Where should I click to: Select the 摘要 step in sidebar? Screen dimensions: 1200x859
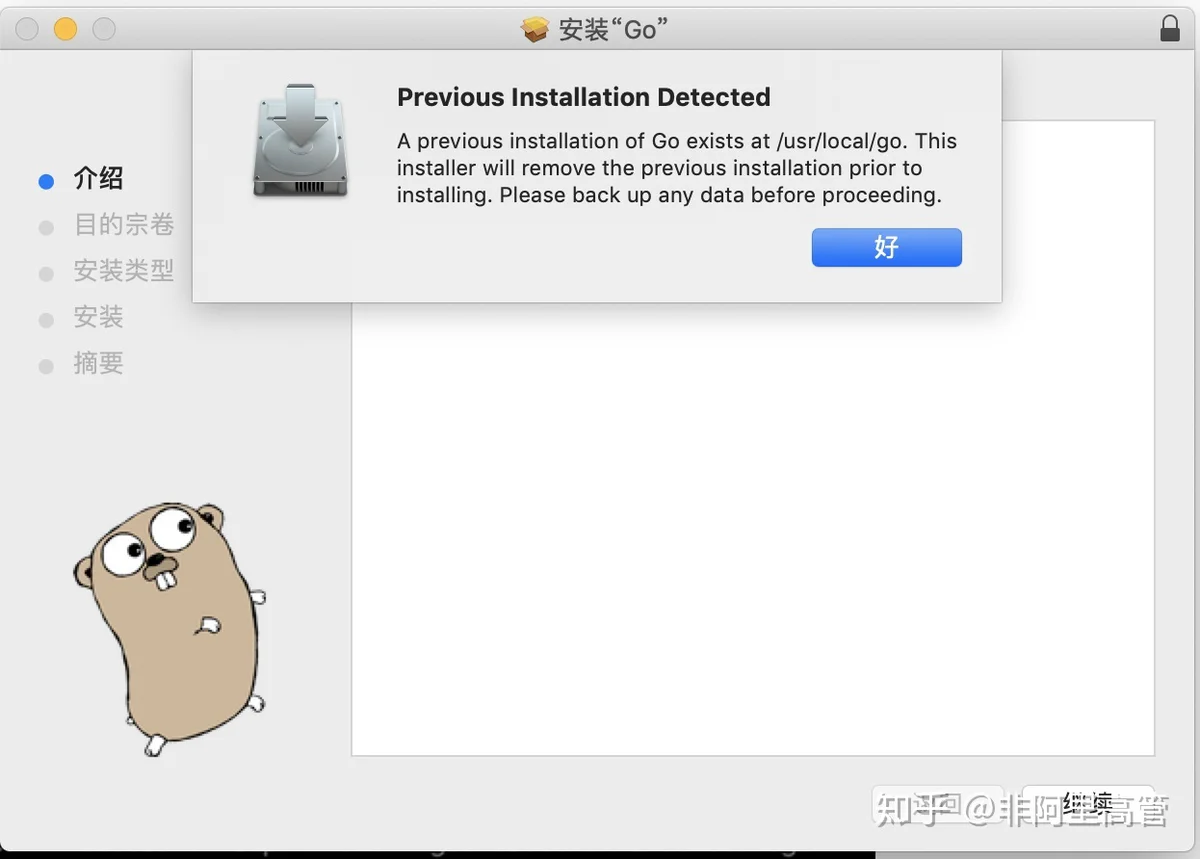pyautogui.click(x=98, y=364)
